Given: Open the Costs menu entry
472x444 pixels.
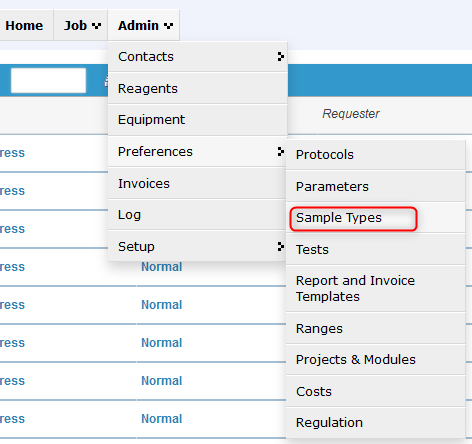Looking at the screenshot, I should (375, 392).
